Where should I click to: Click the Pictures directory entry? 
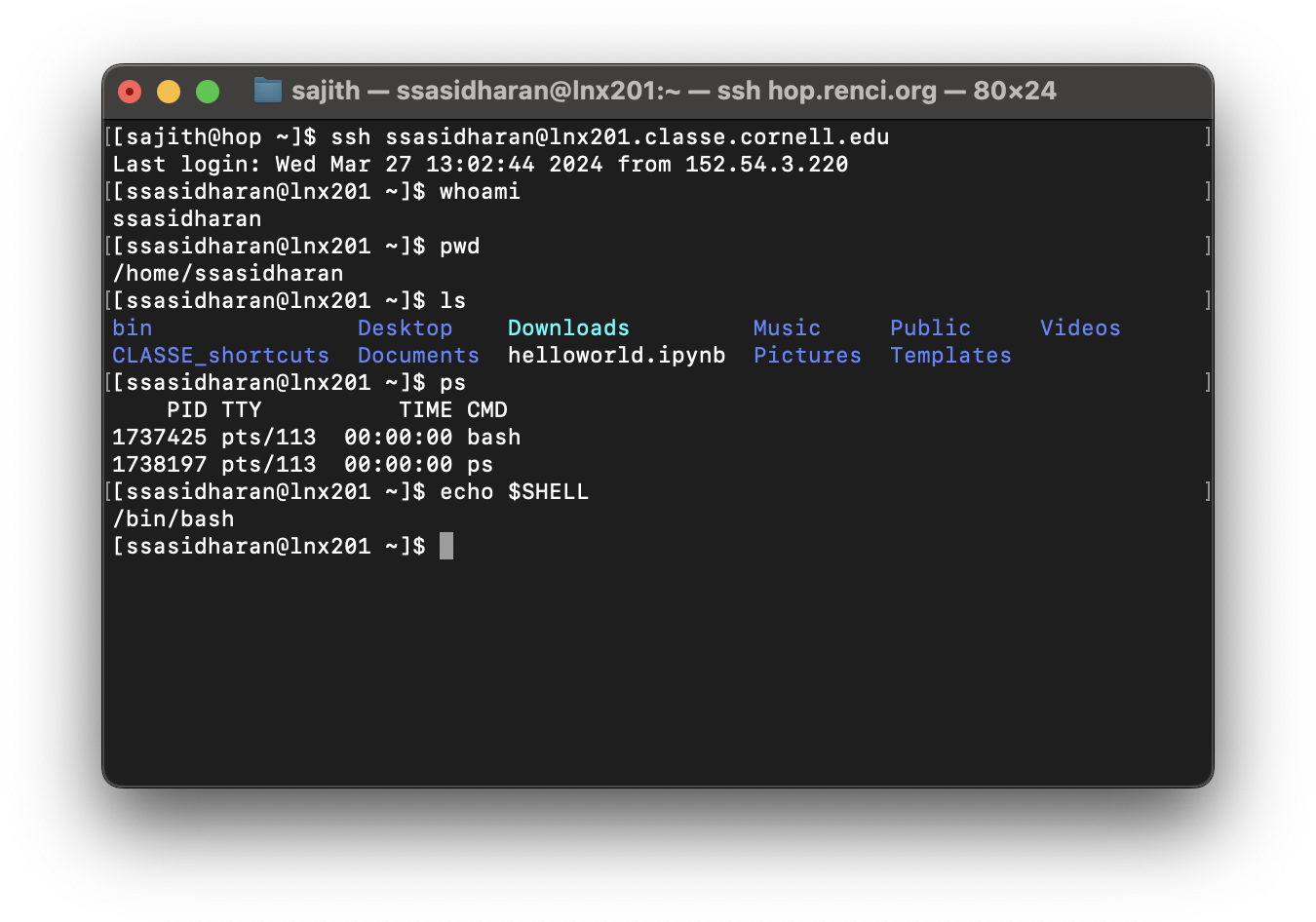pyautogui.click(x=807, y=356)
